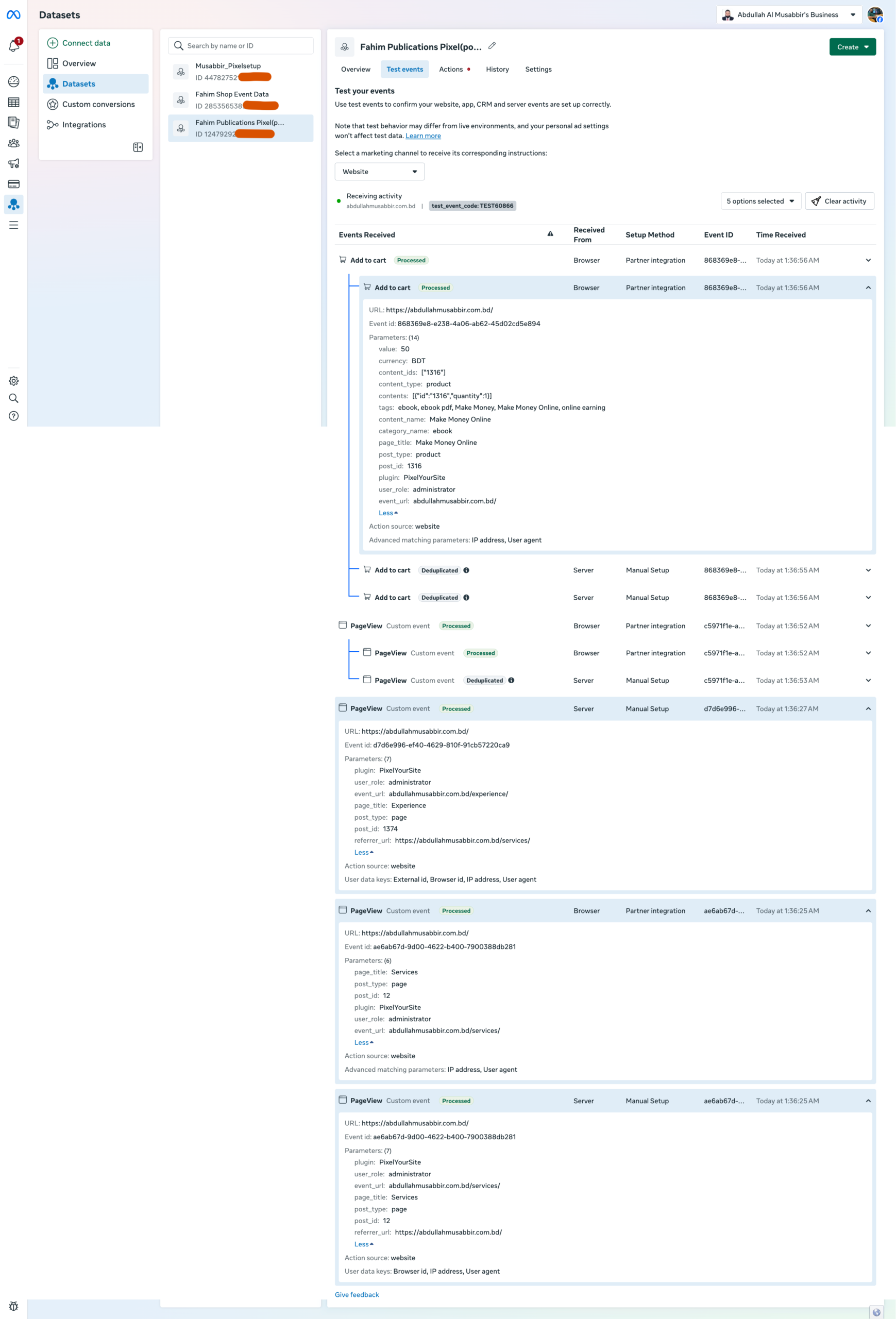Image resolution: width=896 pixels, height=1319 pixels.
Task: Open the gauge dashboard icon in left rail
Action: [x=13, y=82]
